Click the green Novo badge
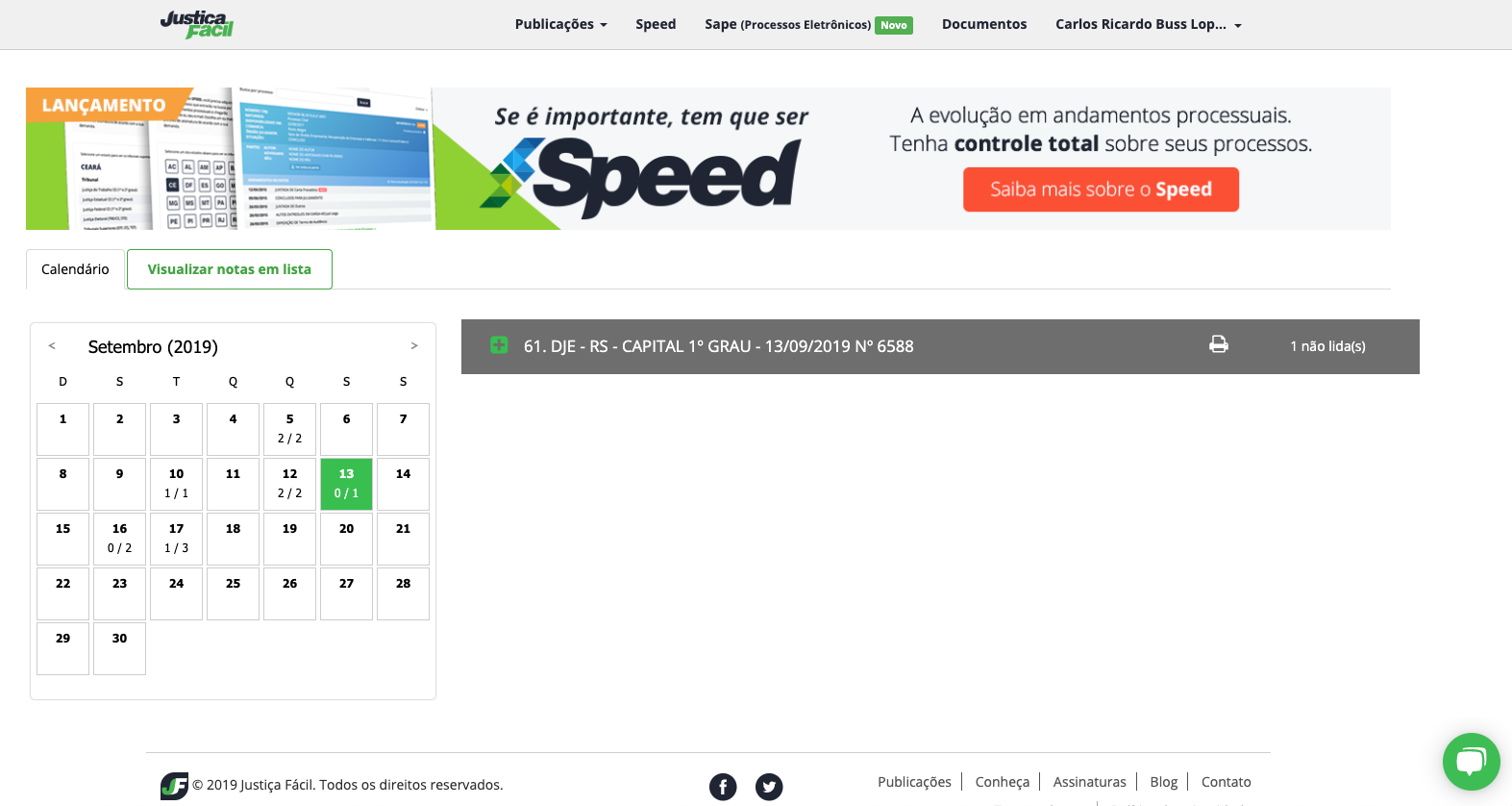The width and height of the screenshot is (1512, 806). (x=894, y=25)
